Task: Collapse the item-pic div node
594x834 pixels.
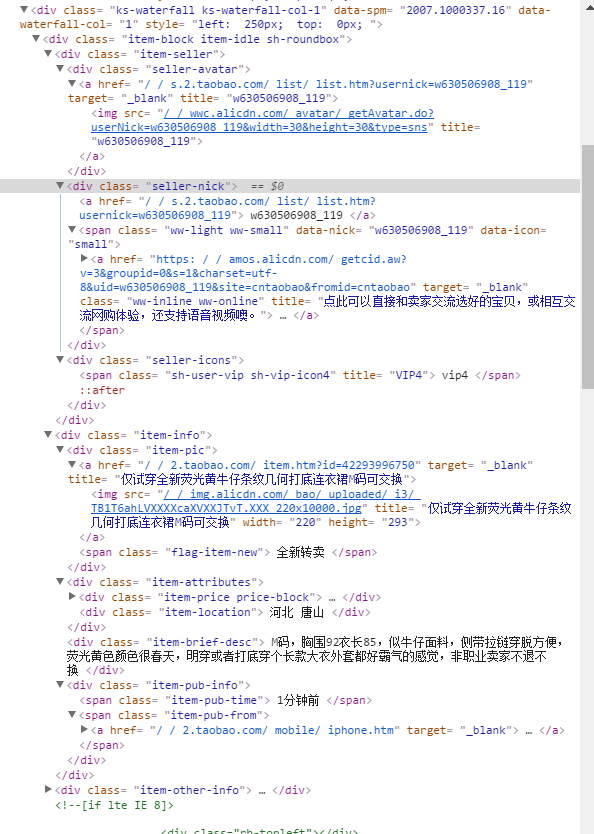Action: (x=60, y=449)
